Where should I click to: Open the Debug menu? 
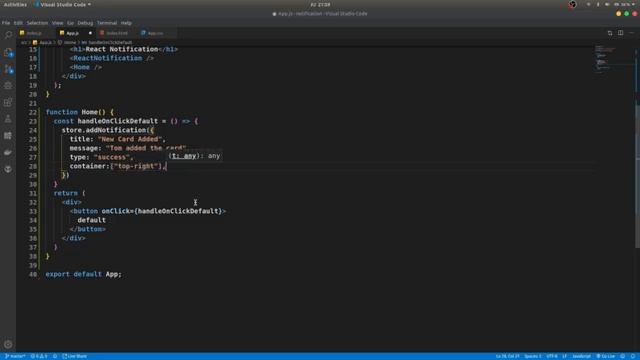(85, 23)
